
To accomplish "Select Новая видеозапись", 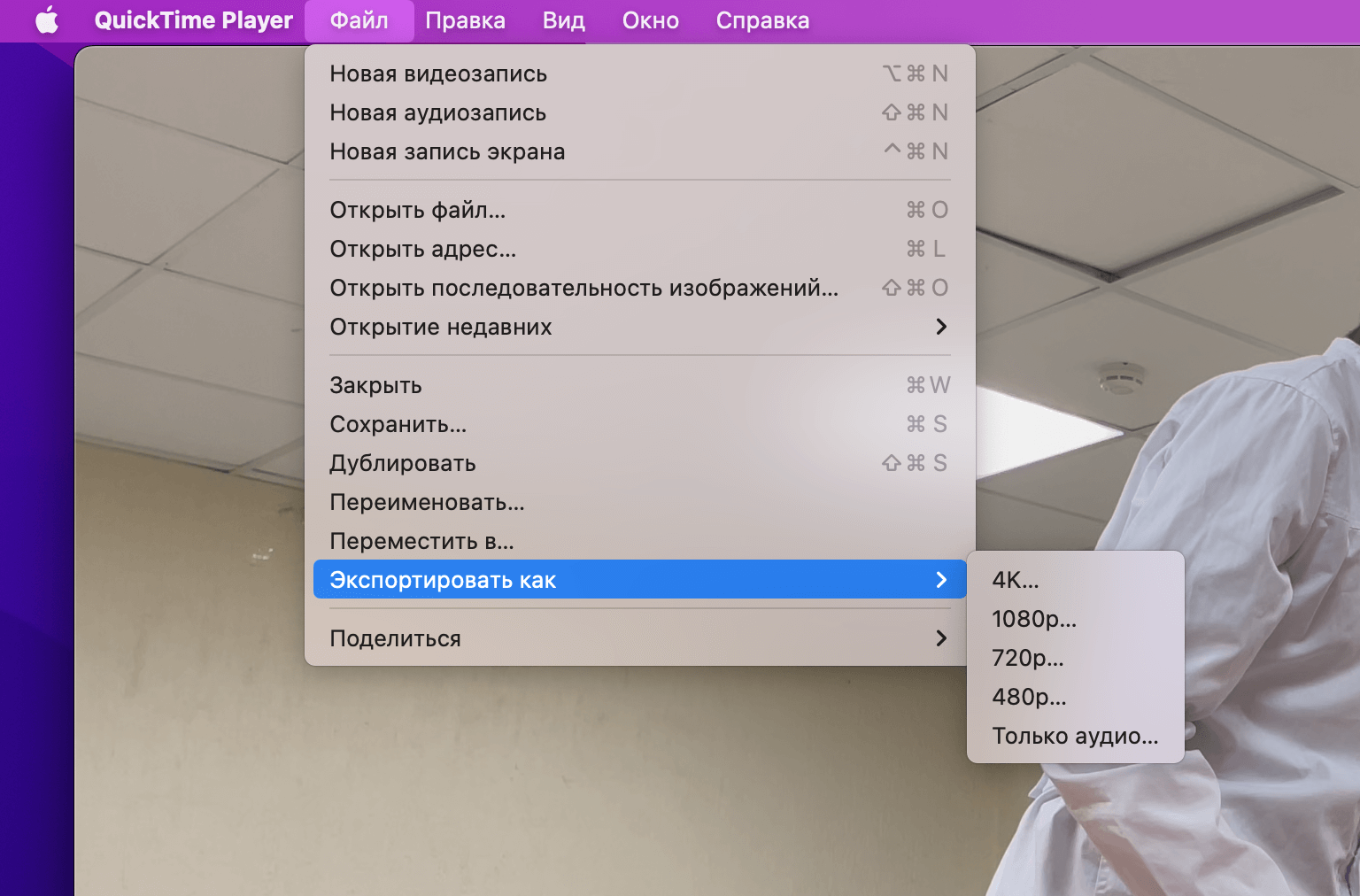I will point(438,73).
